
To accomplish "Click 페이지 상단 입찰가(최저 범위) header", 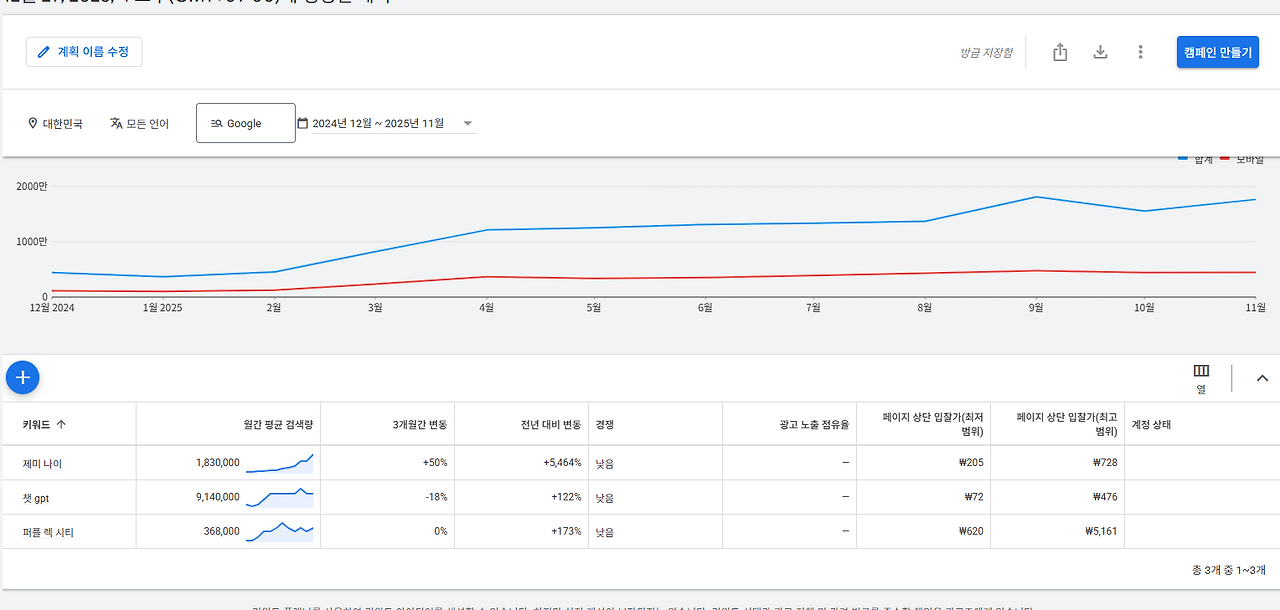I will coord(933,424).
